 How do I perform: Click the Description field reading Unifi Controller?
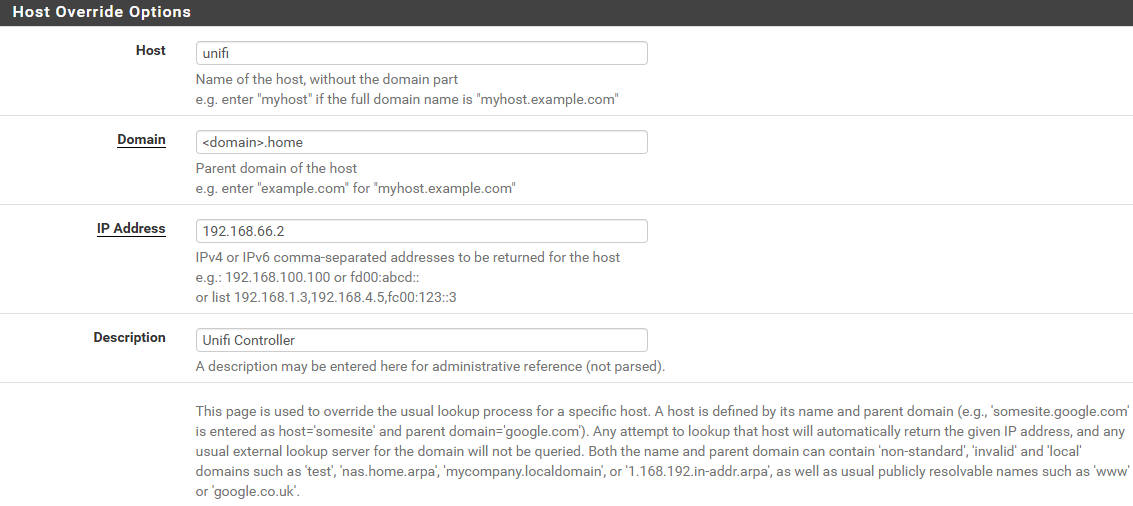[421, 340]
